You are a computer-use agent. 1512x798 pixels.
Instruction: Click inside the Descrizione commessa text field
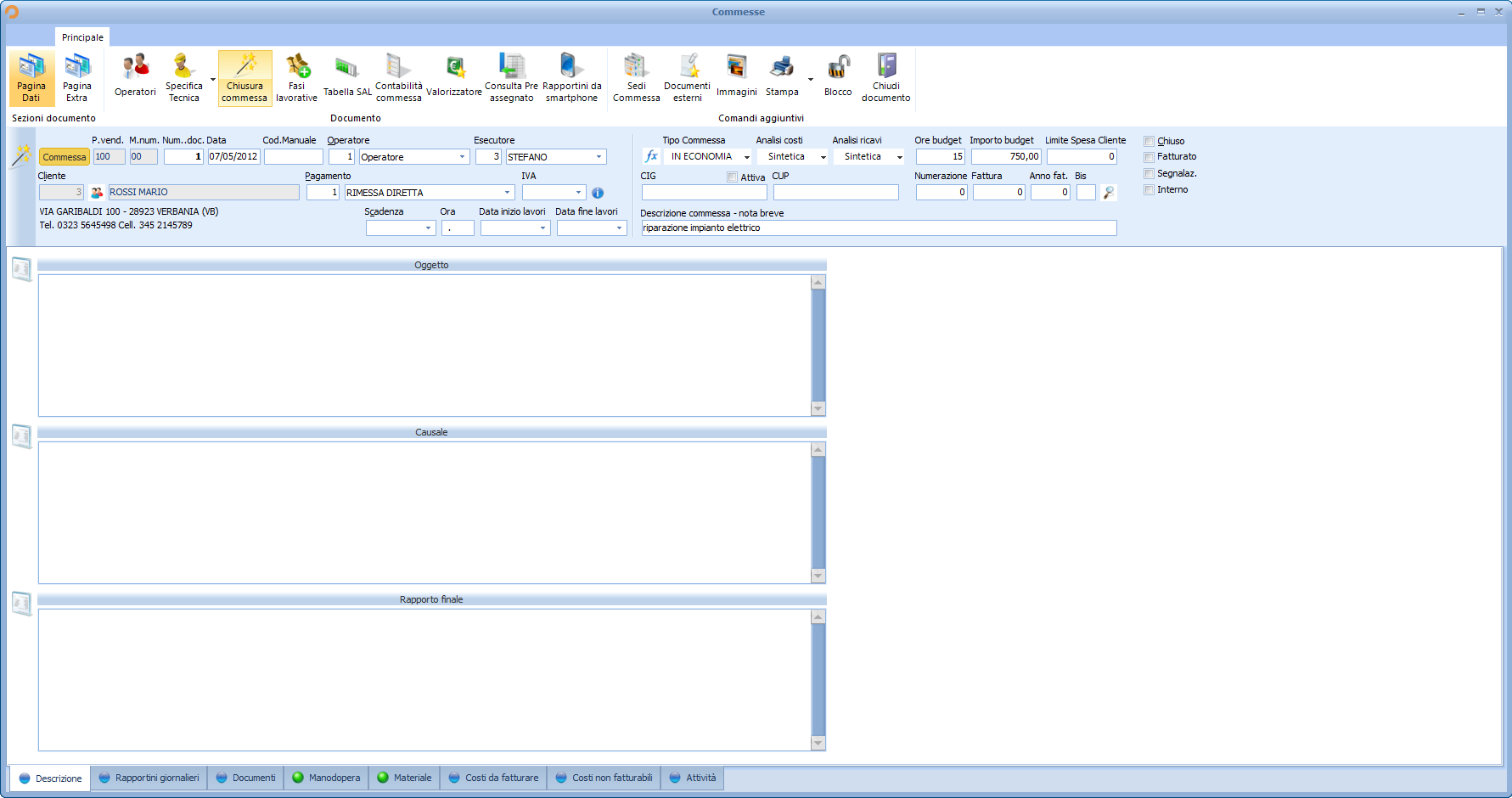tap(879, 228)
